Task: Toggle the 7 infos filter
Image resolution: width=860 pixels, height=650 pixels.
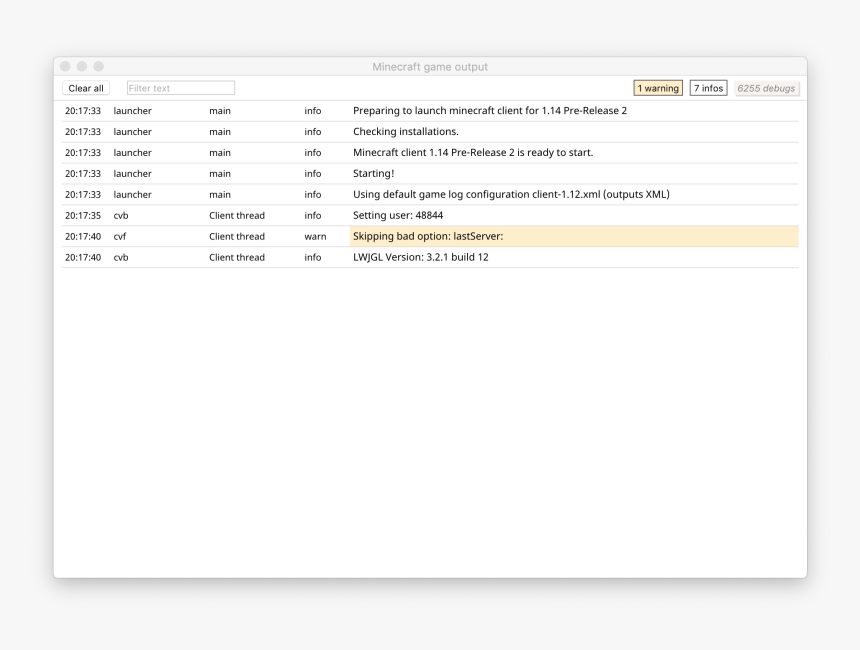Action: 709,88
